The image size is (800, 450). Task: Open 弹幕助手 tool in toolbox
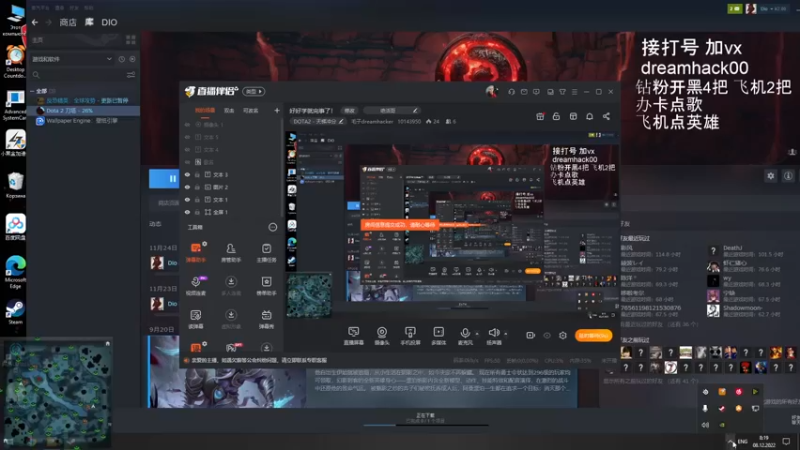[x=196, y=252]
